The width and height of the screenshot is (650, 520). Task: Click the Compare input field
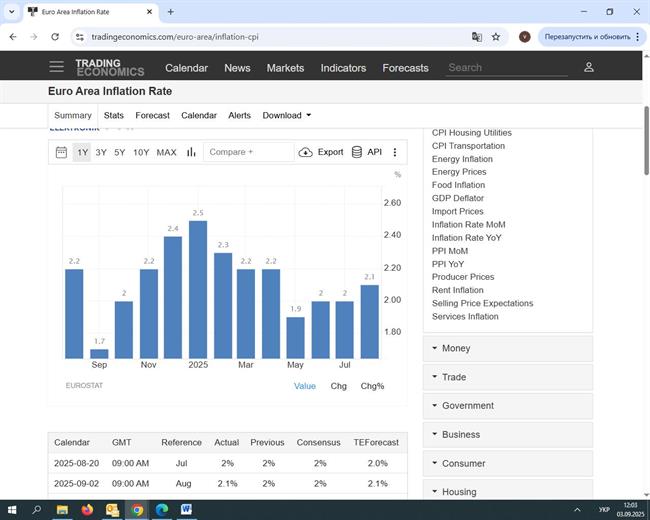(248, 152)
